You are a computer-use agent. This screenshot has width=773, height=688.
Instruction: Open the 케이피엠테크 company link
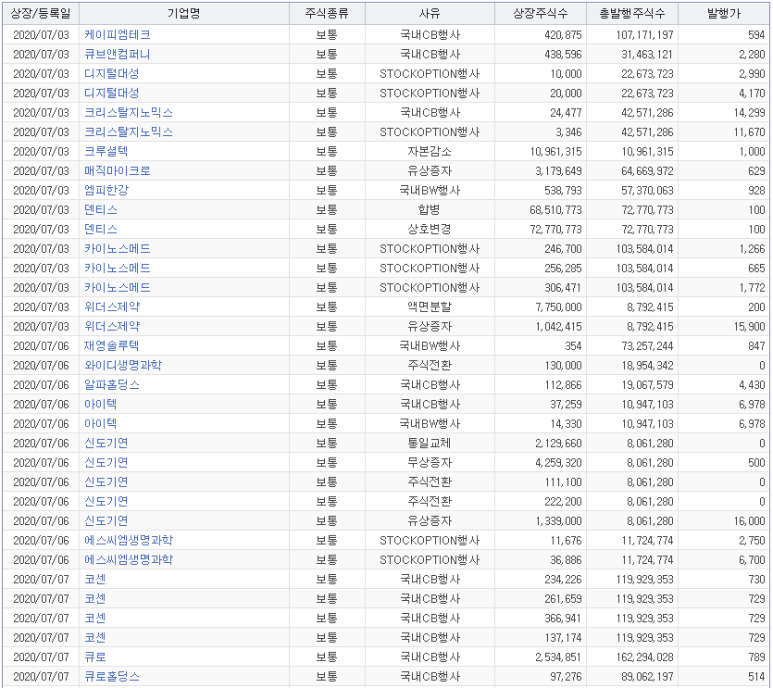pyautogui.click(x=117, y=34)
